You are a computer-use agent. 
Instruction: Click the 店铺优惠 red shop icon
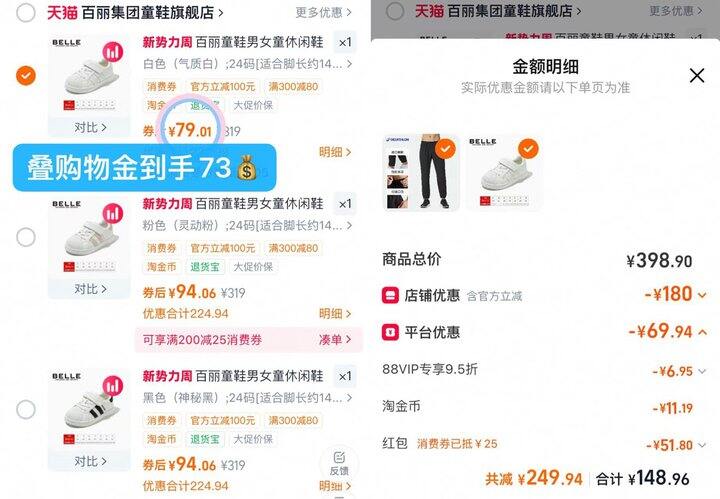pos(390,295)
